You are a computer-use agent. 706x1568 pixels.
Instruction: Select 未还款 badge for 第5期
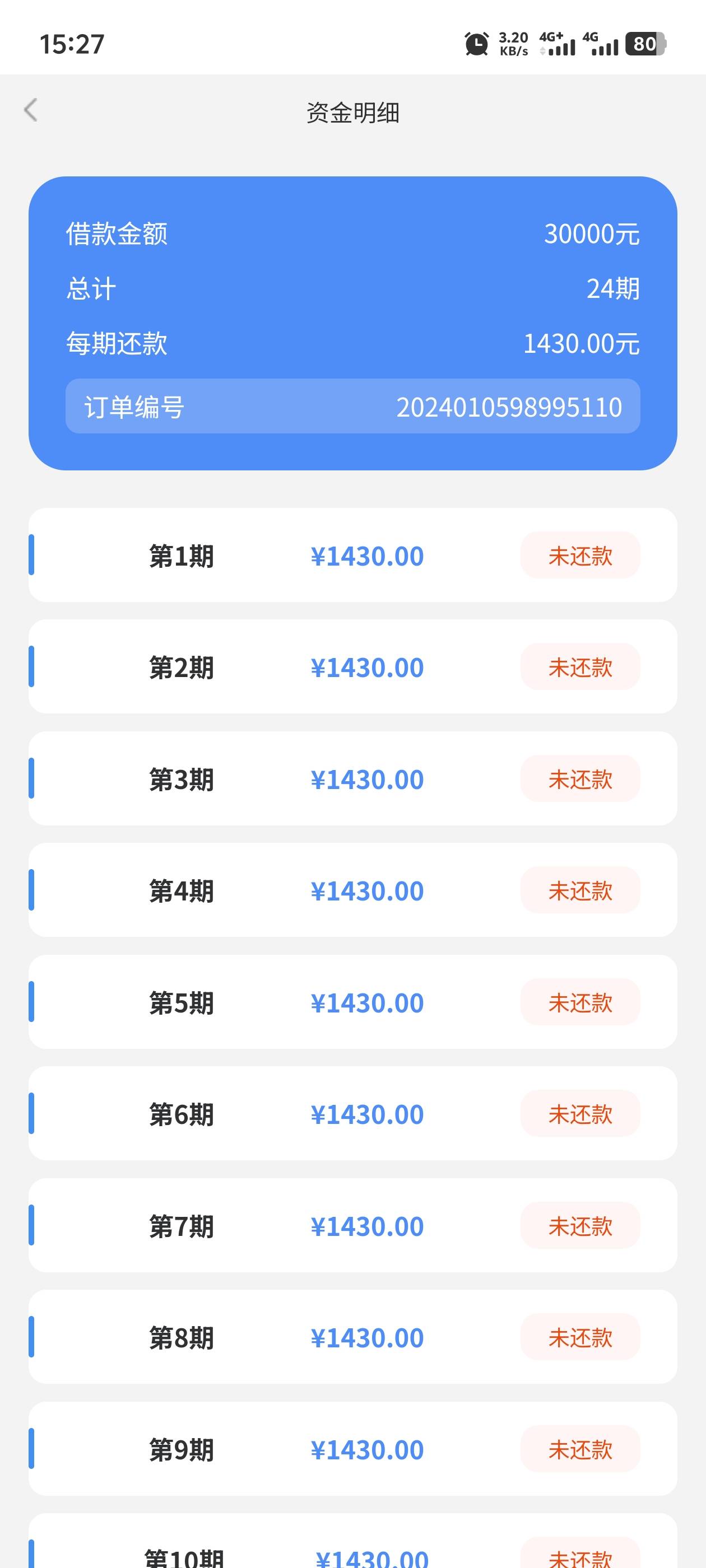click(x=579, y=1002)
